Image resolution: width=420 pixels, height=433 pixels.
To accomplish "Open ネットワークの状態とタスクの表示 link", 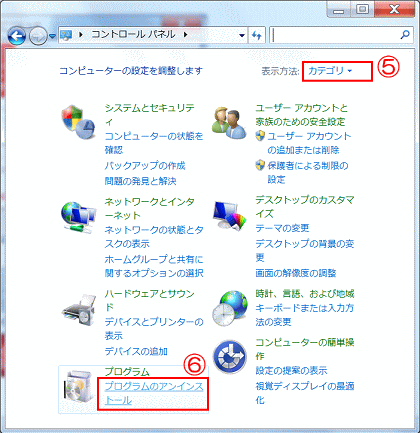I will pyautogui.click(x=154, y=237).
